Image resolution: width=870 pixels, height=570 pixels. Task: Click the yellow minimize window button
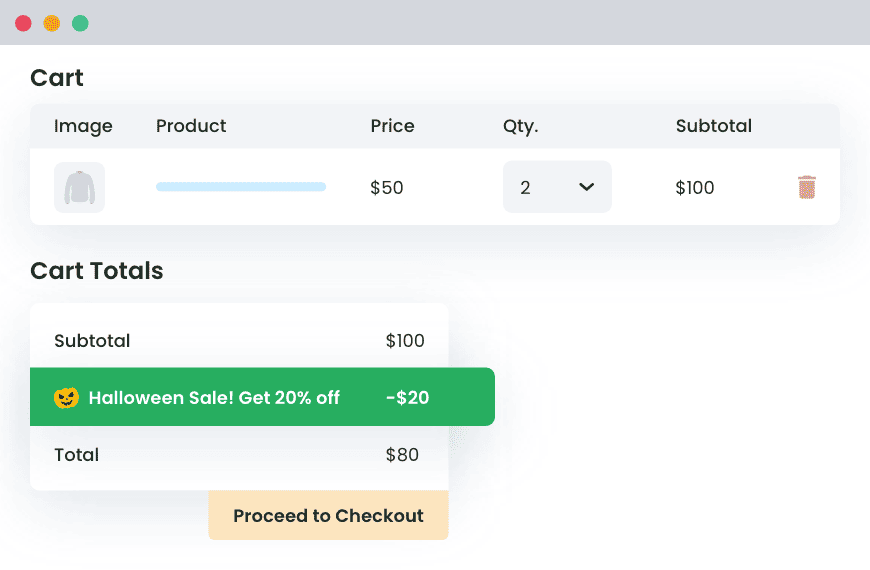point(51,23)
